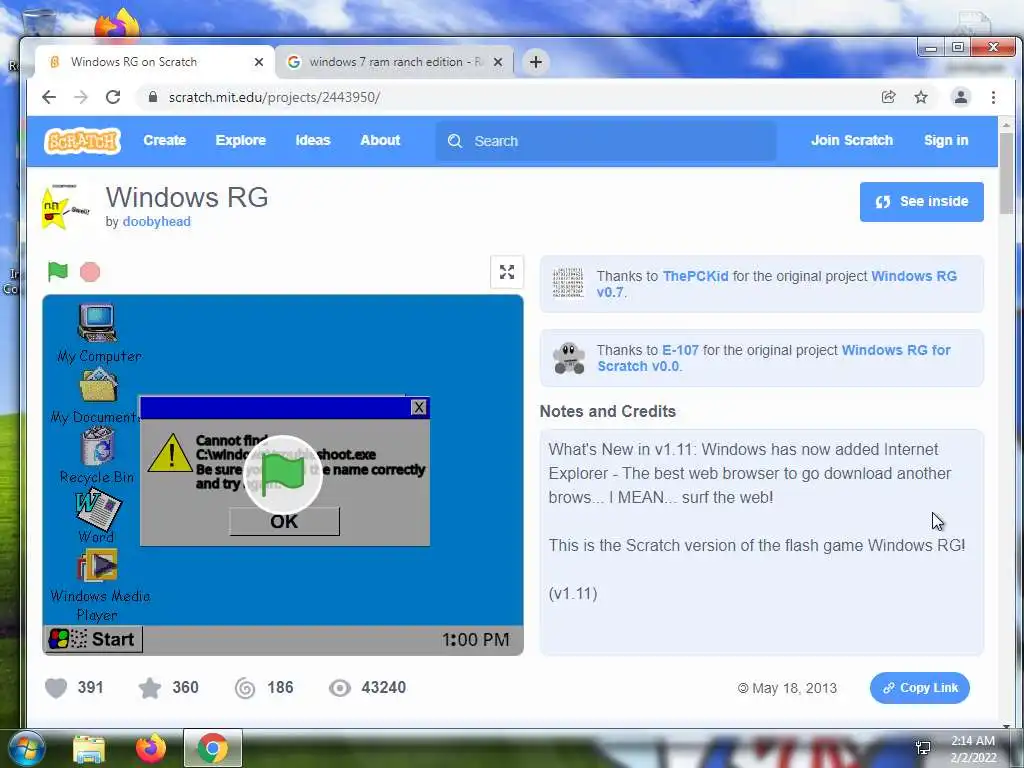Click the Scratch search field
Viewport: 1024px width, 768px height.
[606, 141]
